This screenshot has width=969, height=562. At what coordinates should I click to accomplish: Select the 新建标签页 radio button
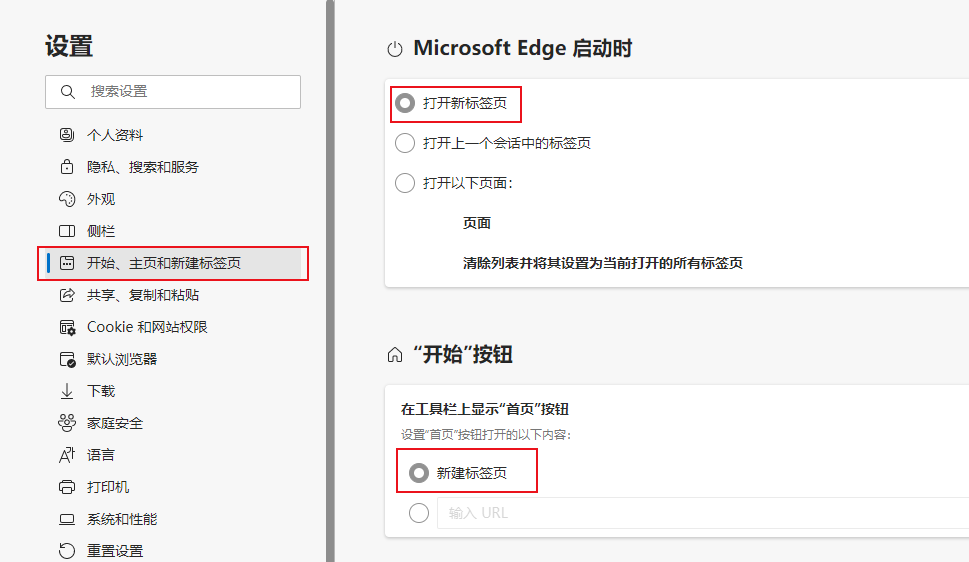419,473
